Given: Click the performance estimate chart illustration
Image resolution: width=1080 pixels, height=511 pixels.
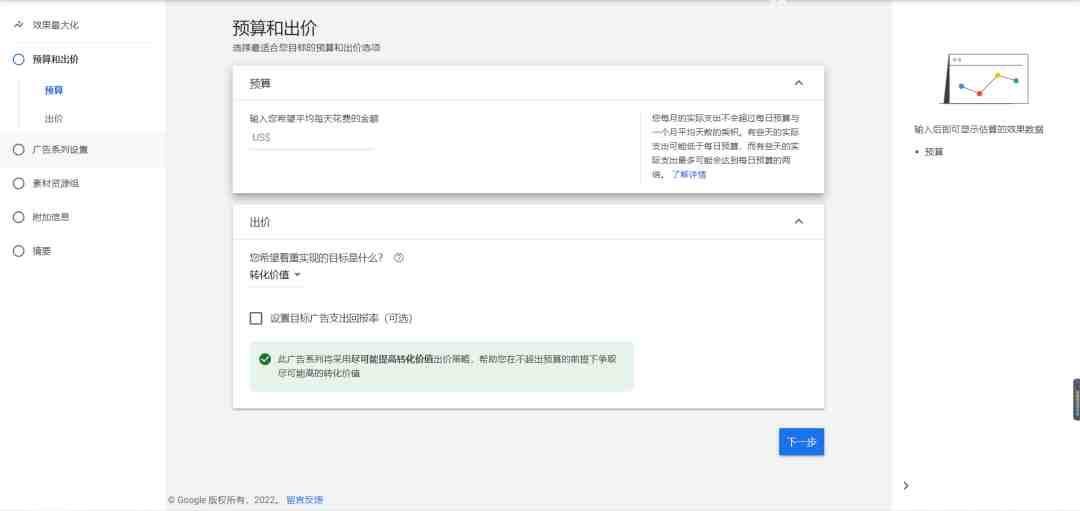Looking at the screenshot, I should 985,79.
